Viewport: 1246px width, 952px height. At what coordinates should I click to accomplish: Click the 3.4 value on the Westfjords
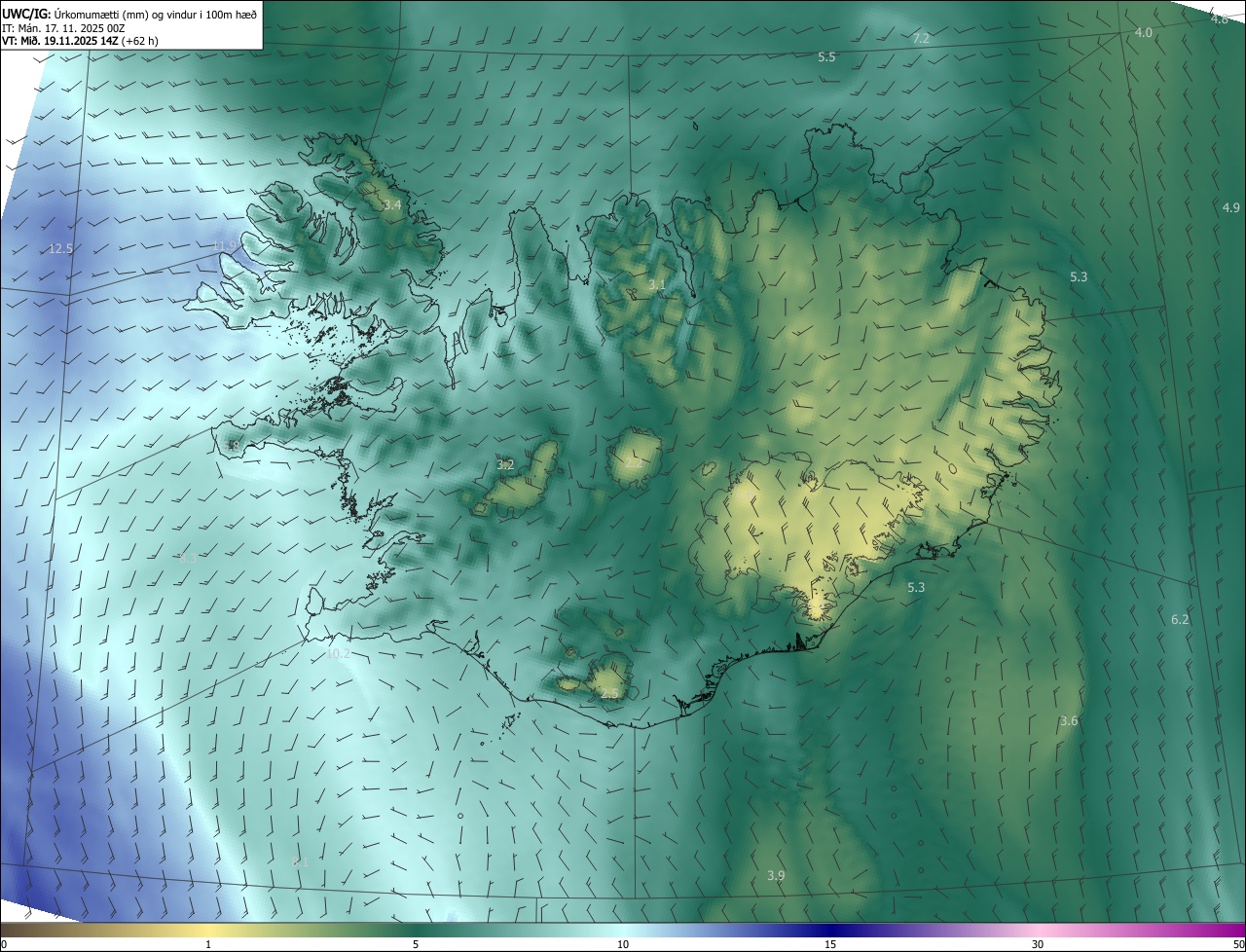click(x=391, y=205)
